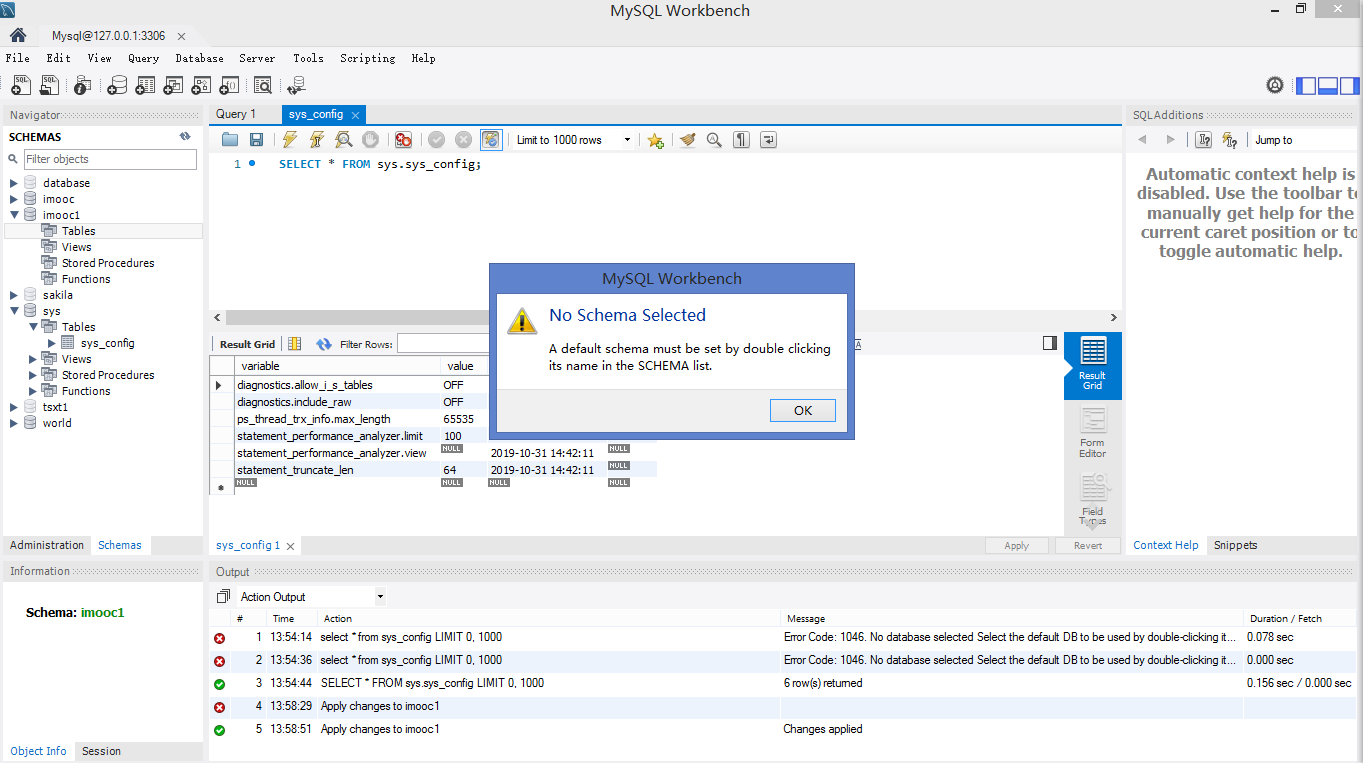The width and height of the screenshot is (1363, 763).
Task: Open the Database menu
Action: 199,58
